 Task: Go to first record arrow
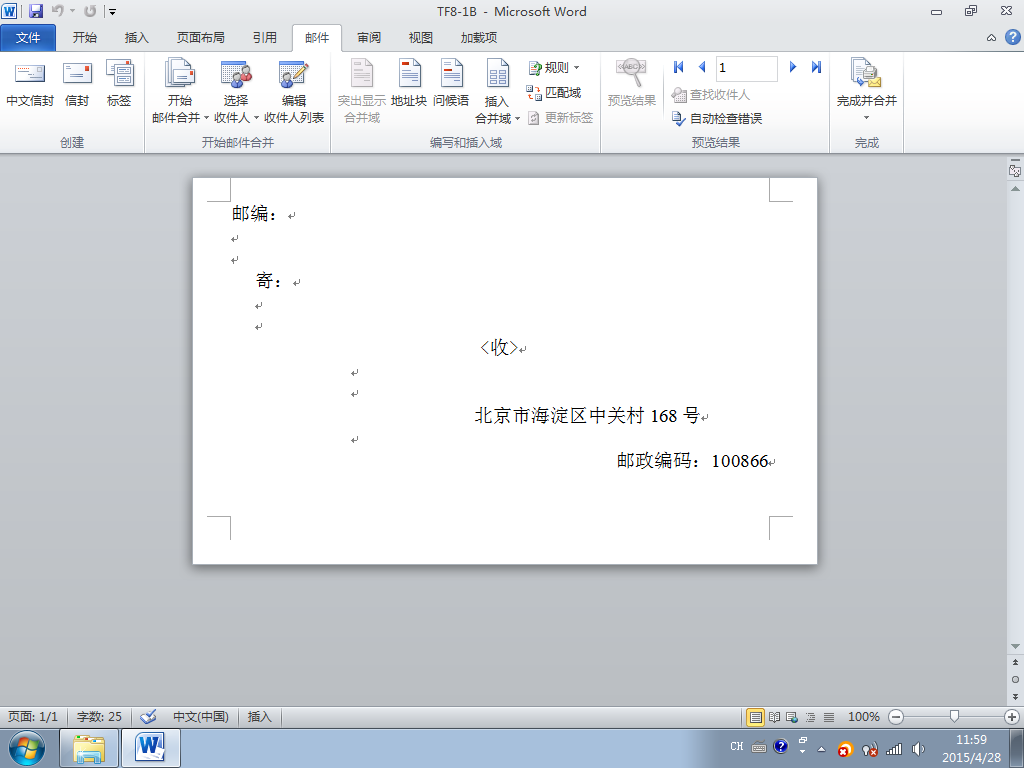[x=679, y=67]
